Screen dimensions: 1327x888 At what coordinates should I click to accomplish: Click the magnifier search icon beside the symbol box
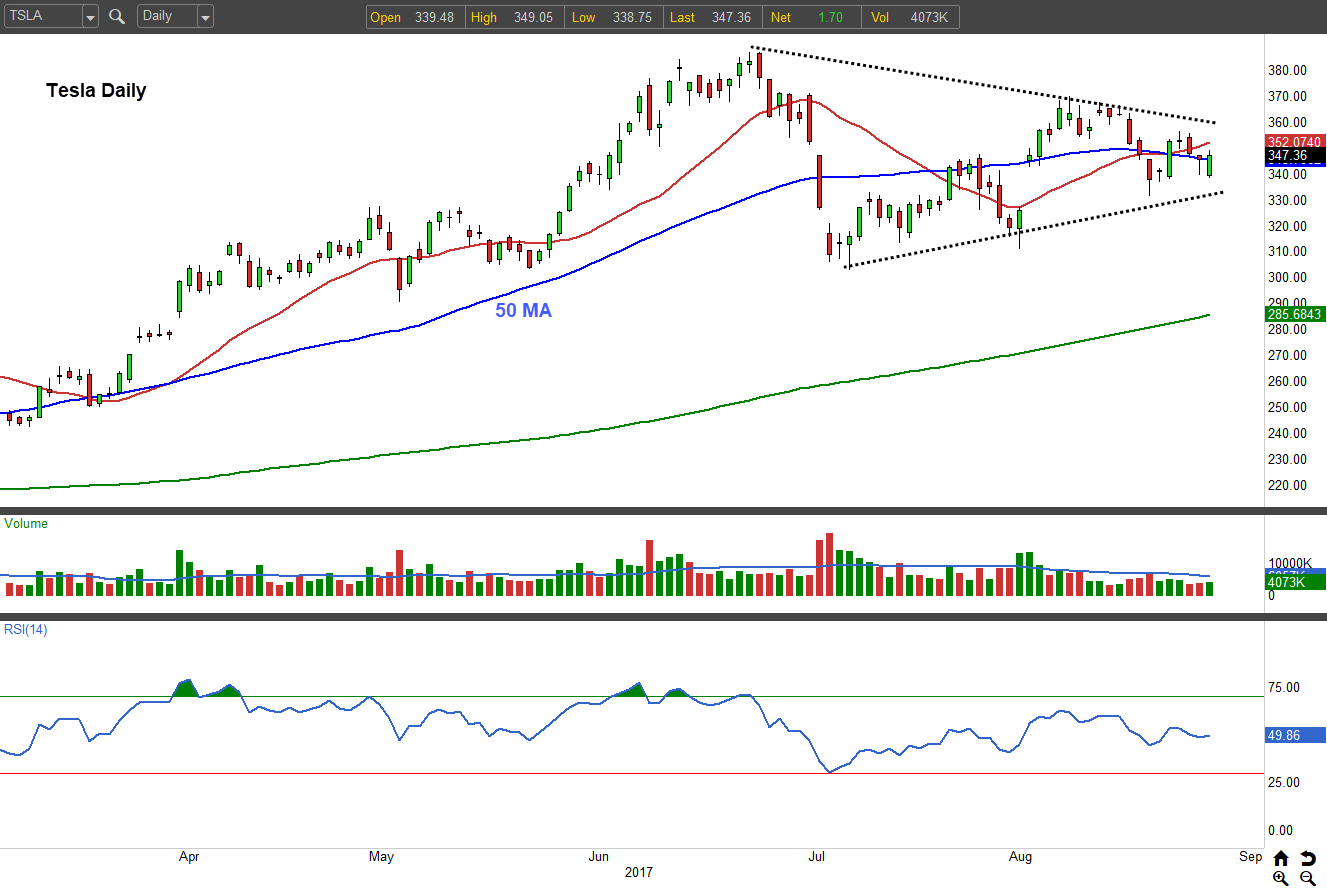point(117,17)
